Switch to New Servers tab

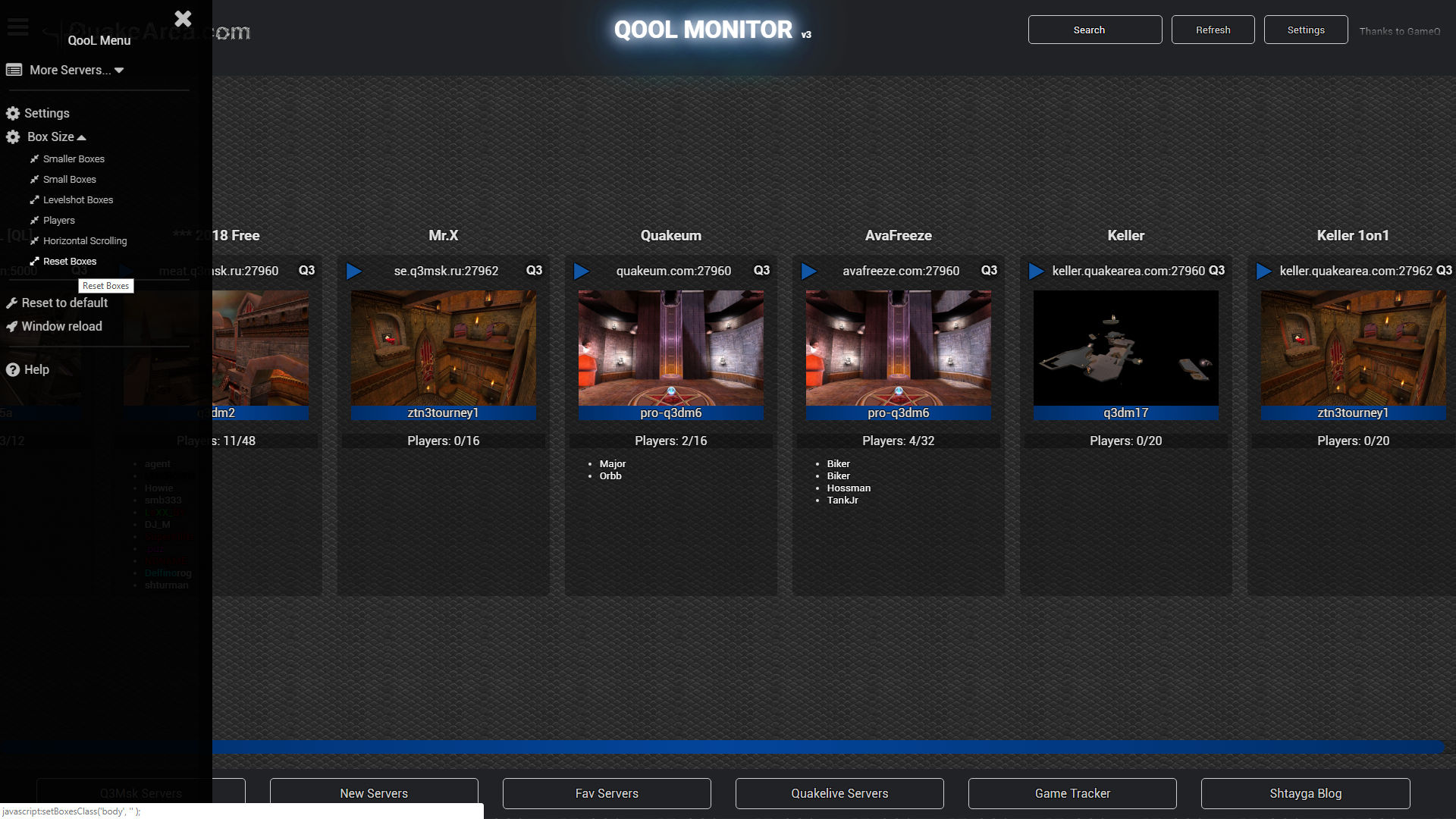[x=374, y=793]
